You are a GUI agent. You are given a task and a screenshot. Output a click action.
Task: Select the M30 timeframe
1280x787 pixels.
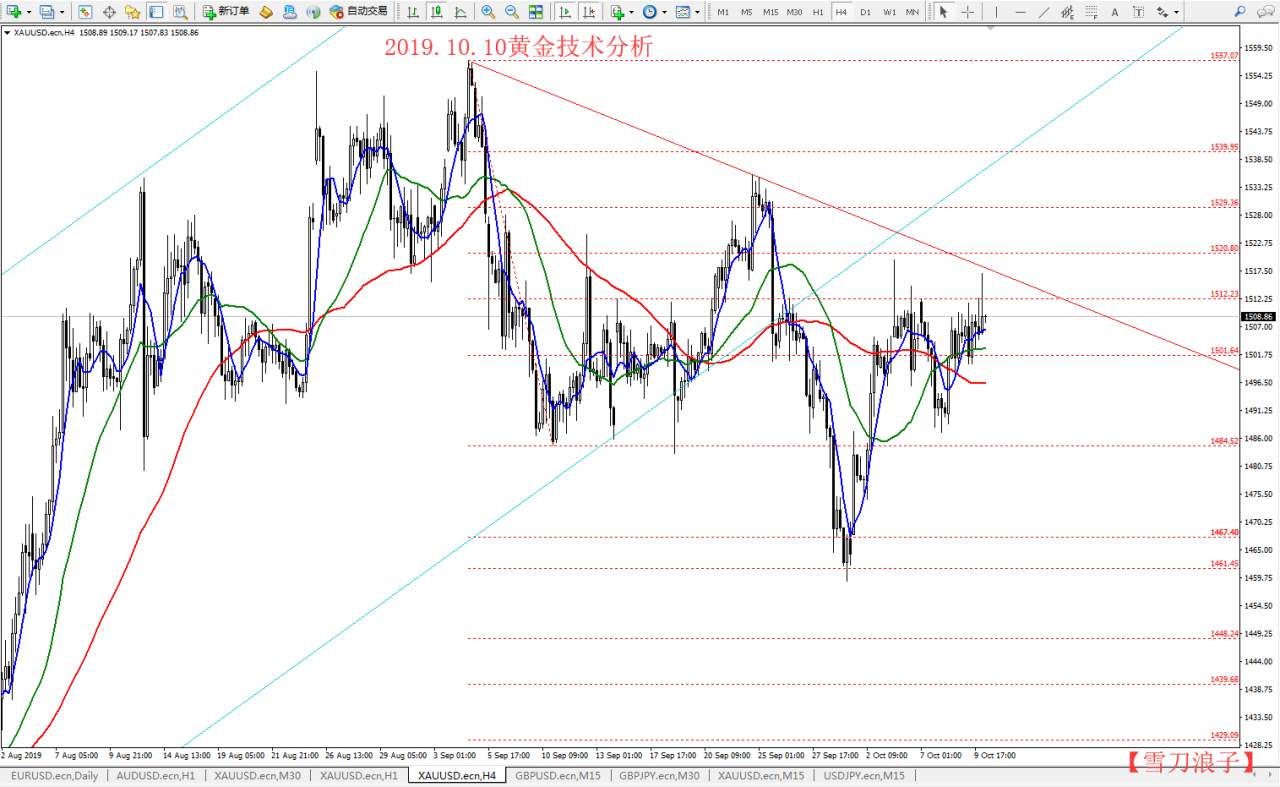point(794,12)
